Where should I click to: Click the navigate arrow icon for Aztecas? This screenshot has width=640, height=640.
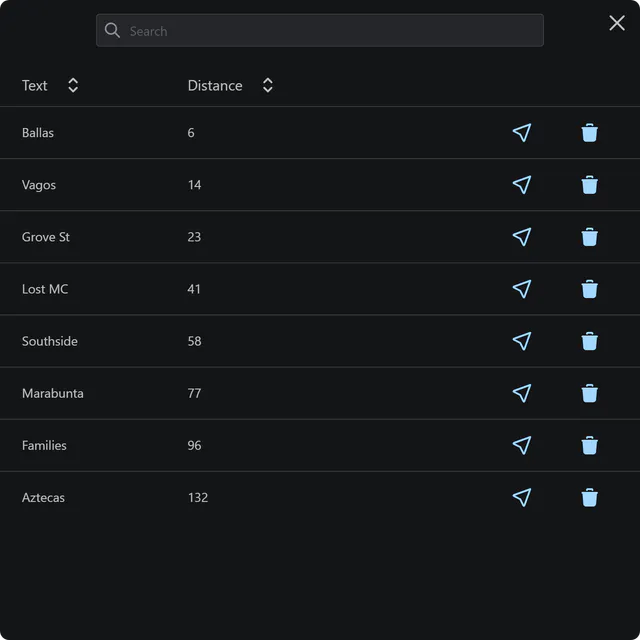tap(522, 498)
